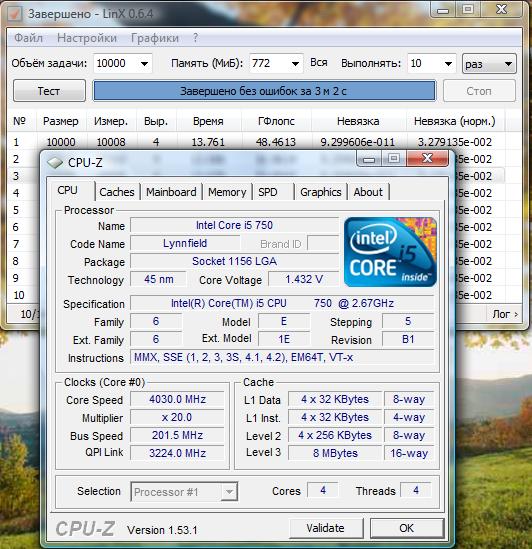This screenshot has height=549, width=532.
Task: Click the Измер. column header
Action: click(111, 121)
